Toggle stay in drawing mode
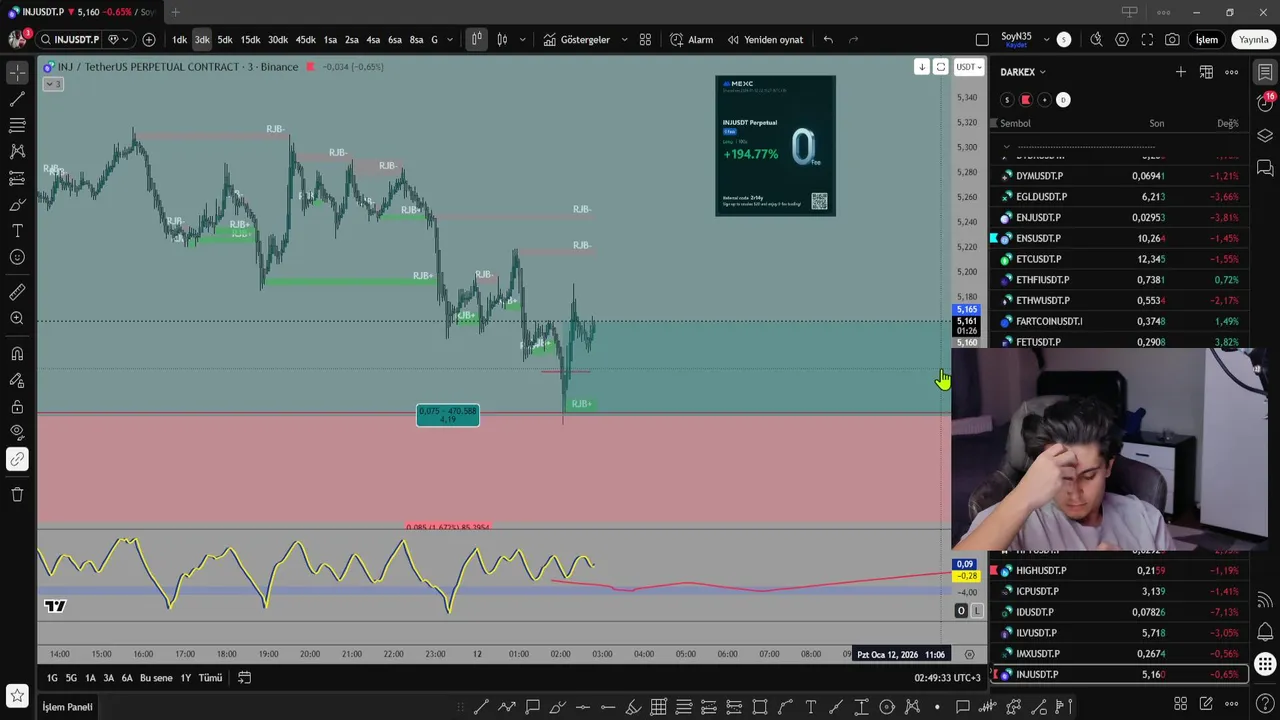The image size is (1280, 720). [x=17, y=380]
